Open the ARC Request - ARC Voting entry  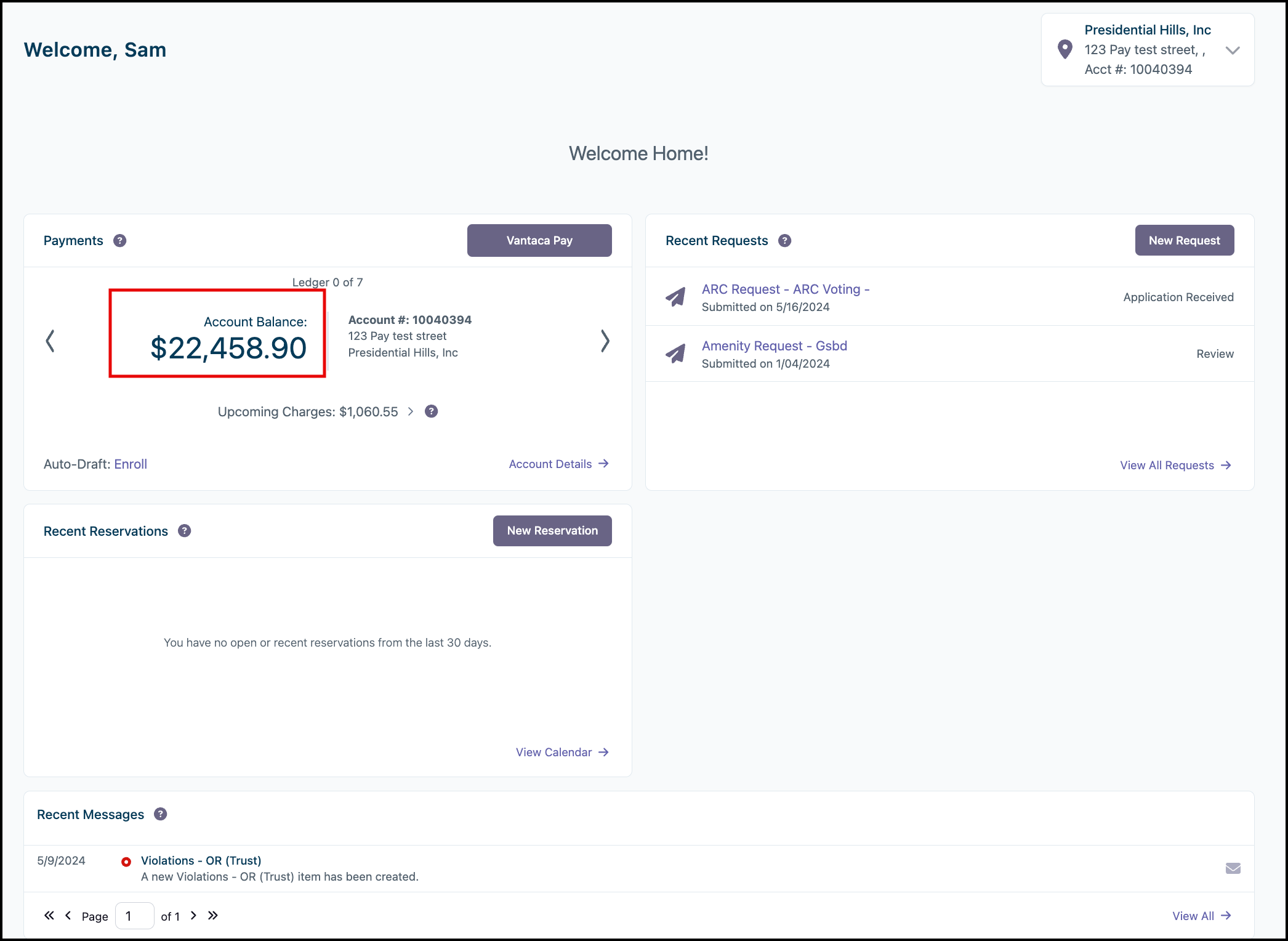tap(785, 289)
